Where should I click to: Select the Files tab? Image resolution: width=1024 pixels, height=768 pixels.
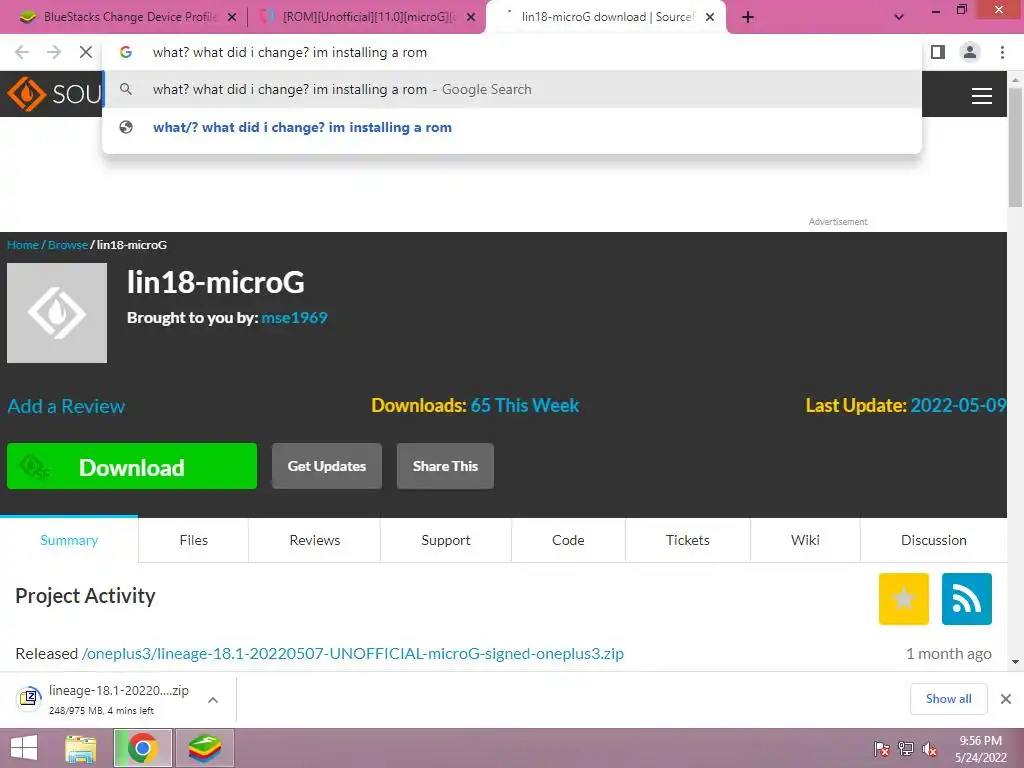[193, 540]
